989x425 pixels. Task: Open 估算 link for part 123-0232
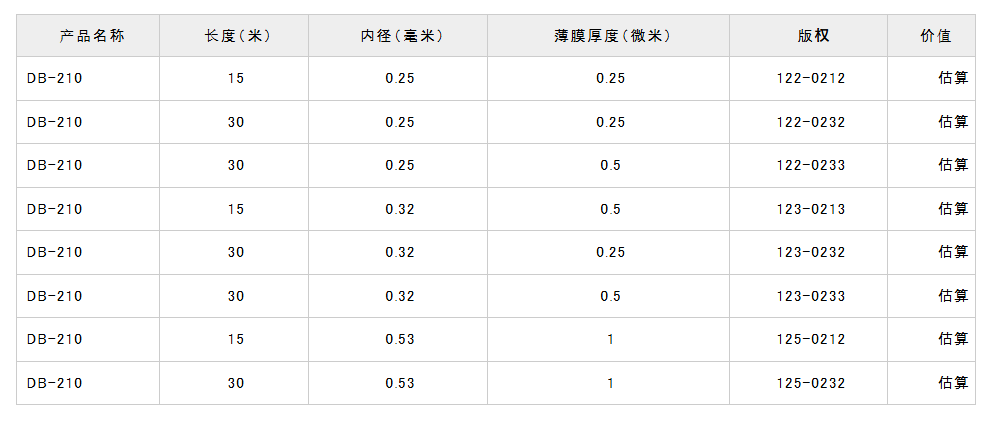click(x=953, y=252)
